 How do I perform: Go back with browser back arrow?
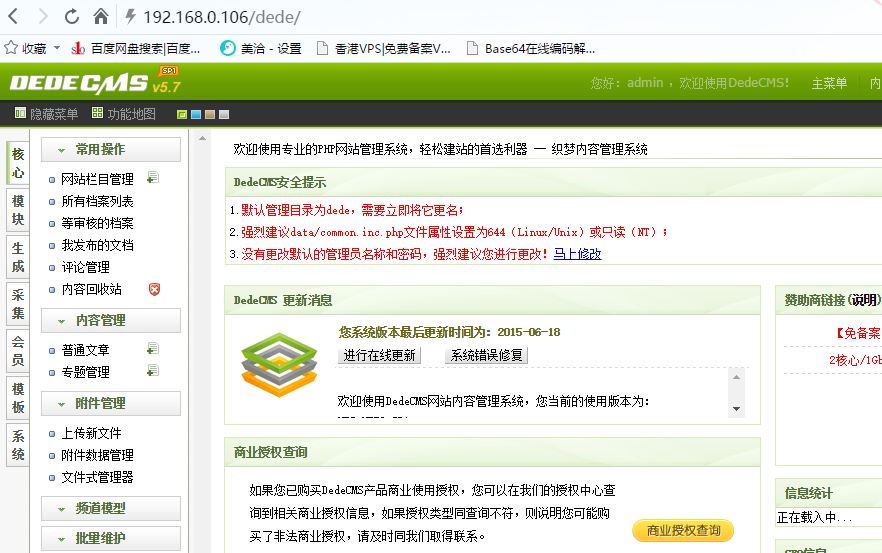14,16
